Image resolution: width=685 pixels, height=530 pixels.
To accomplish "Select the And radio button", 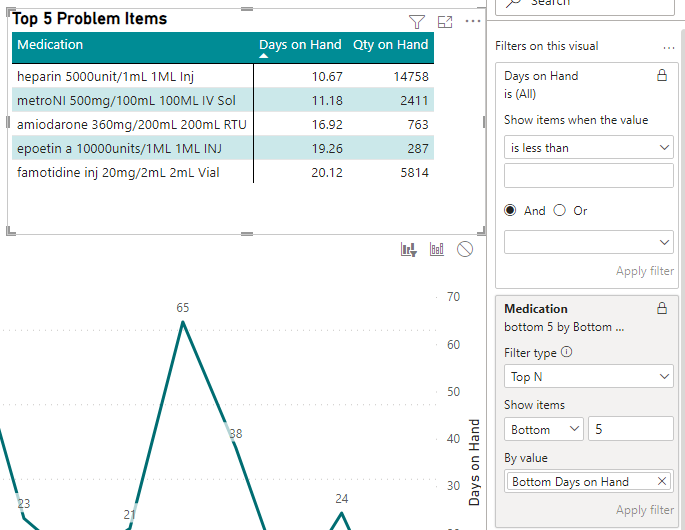I will [x=510, y=211].
